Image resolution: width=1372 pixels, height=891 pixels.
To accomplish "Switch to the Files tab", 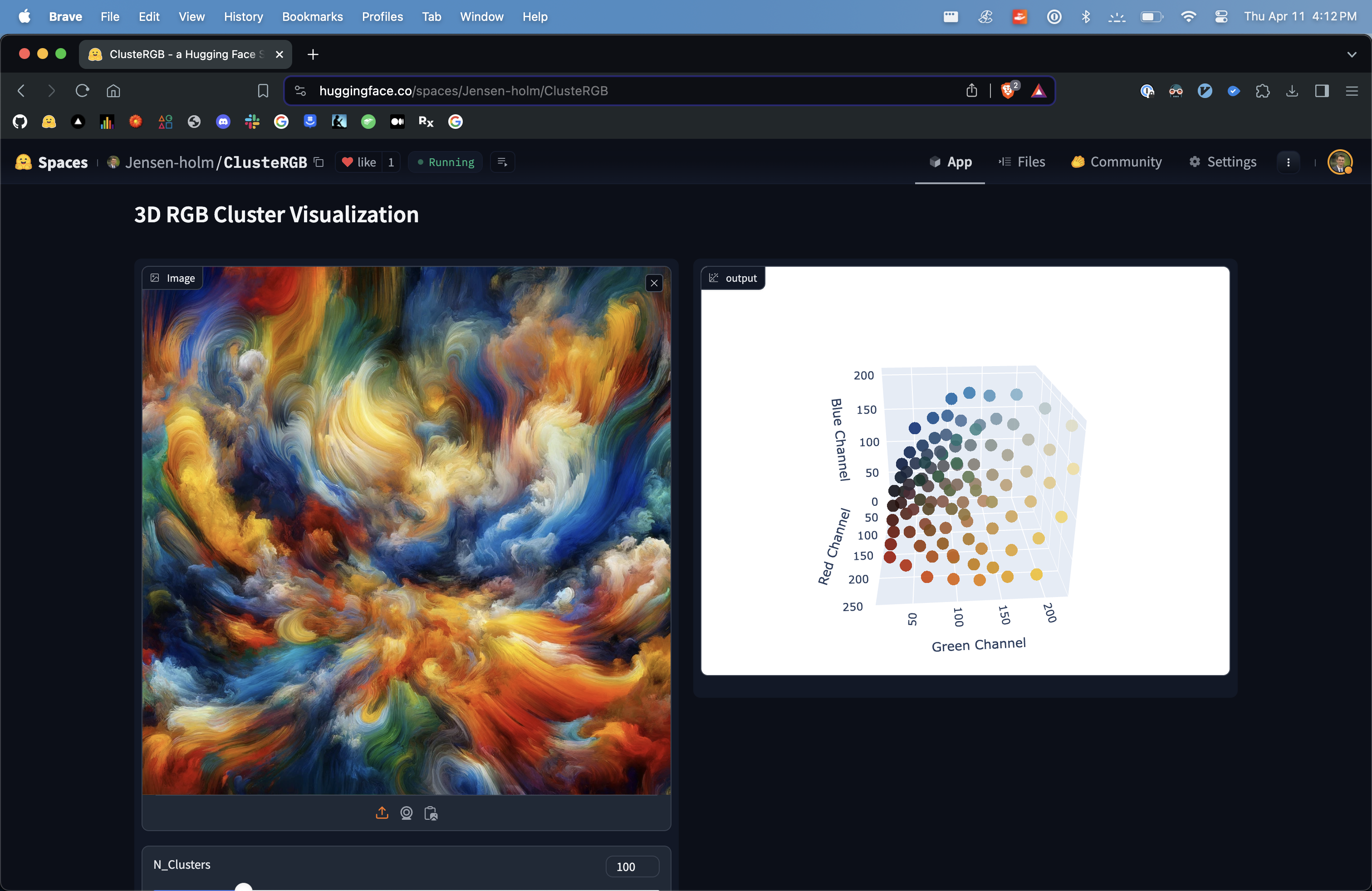I will point(1021,162).
